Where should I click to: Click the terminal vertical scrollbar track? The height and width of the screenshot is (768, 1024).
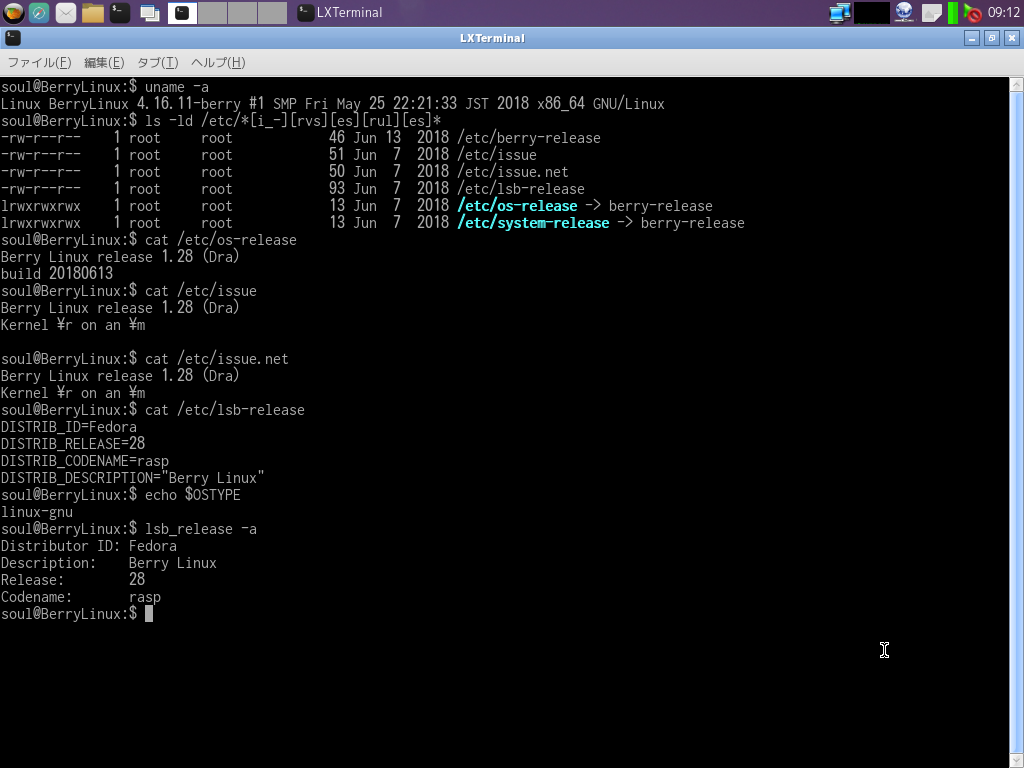1016,422
